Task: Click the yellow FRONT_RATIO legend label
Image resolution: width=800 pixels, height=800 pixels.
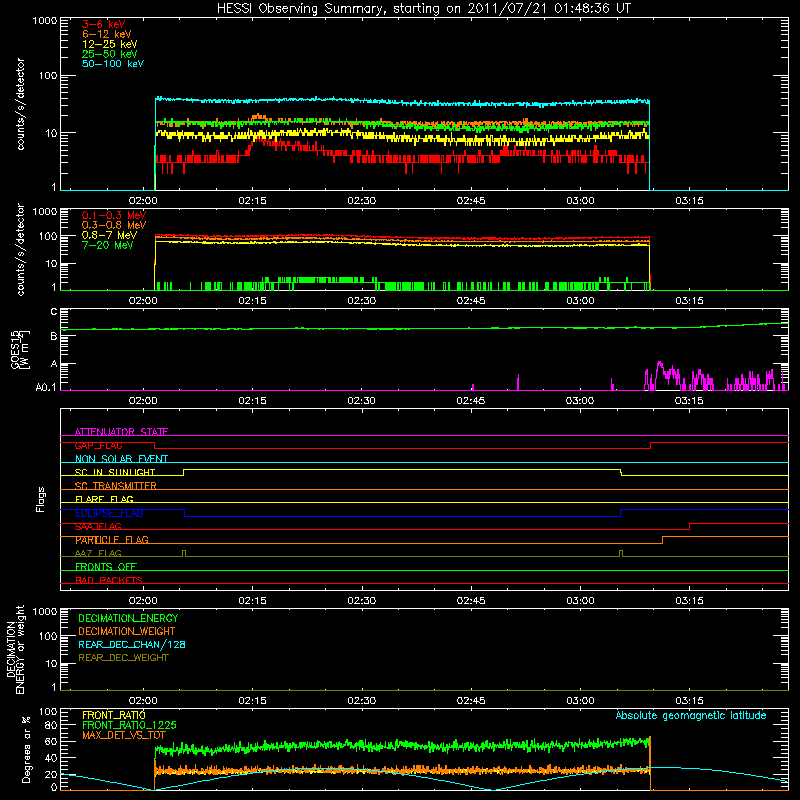Action: (114, 715)
